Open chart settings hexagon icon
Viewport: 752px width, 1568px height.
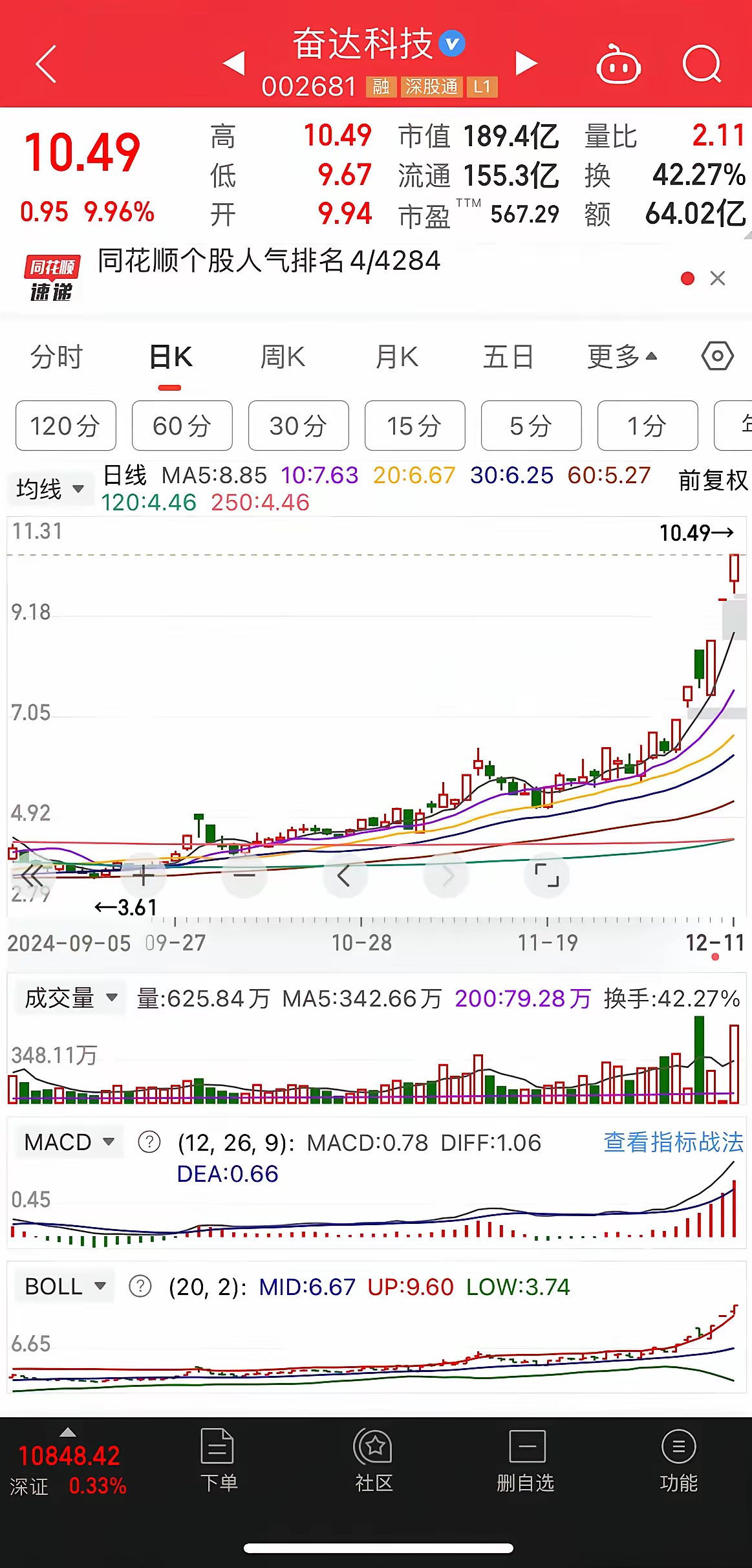(x=717, y=356)
